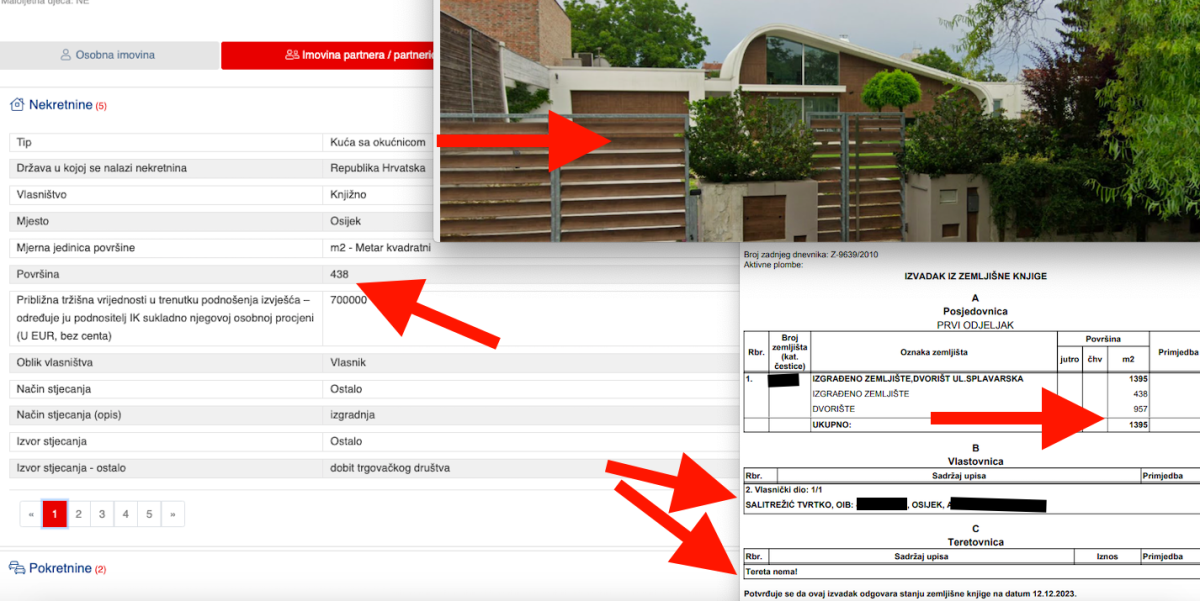Click the 'Republika Hrvatska' cell
1200x601 pixels.
click(x=378, y=168)
